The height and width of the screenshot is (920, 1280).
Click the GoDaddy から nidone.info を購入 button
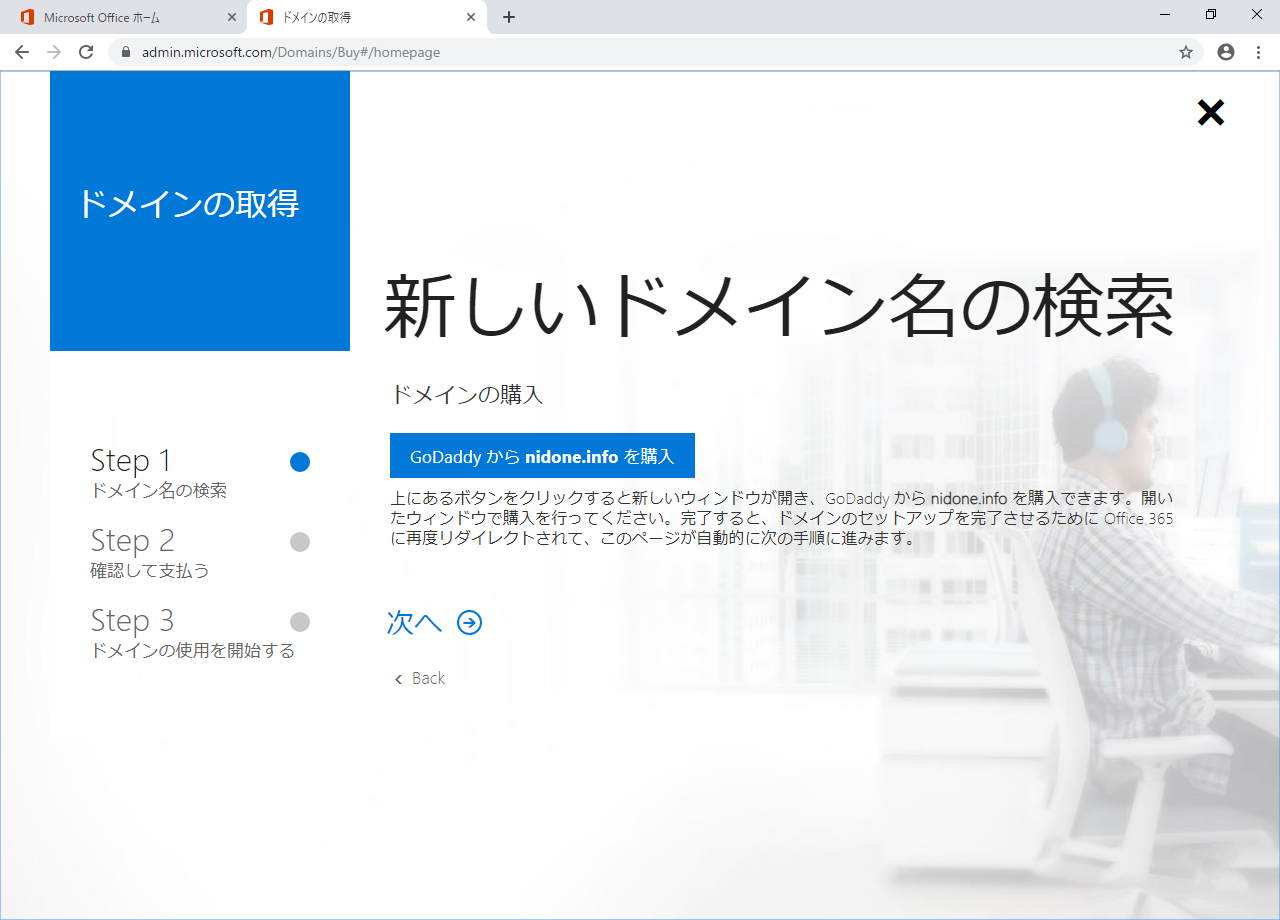[542, 456]
